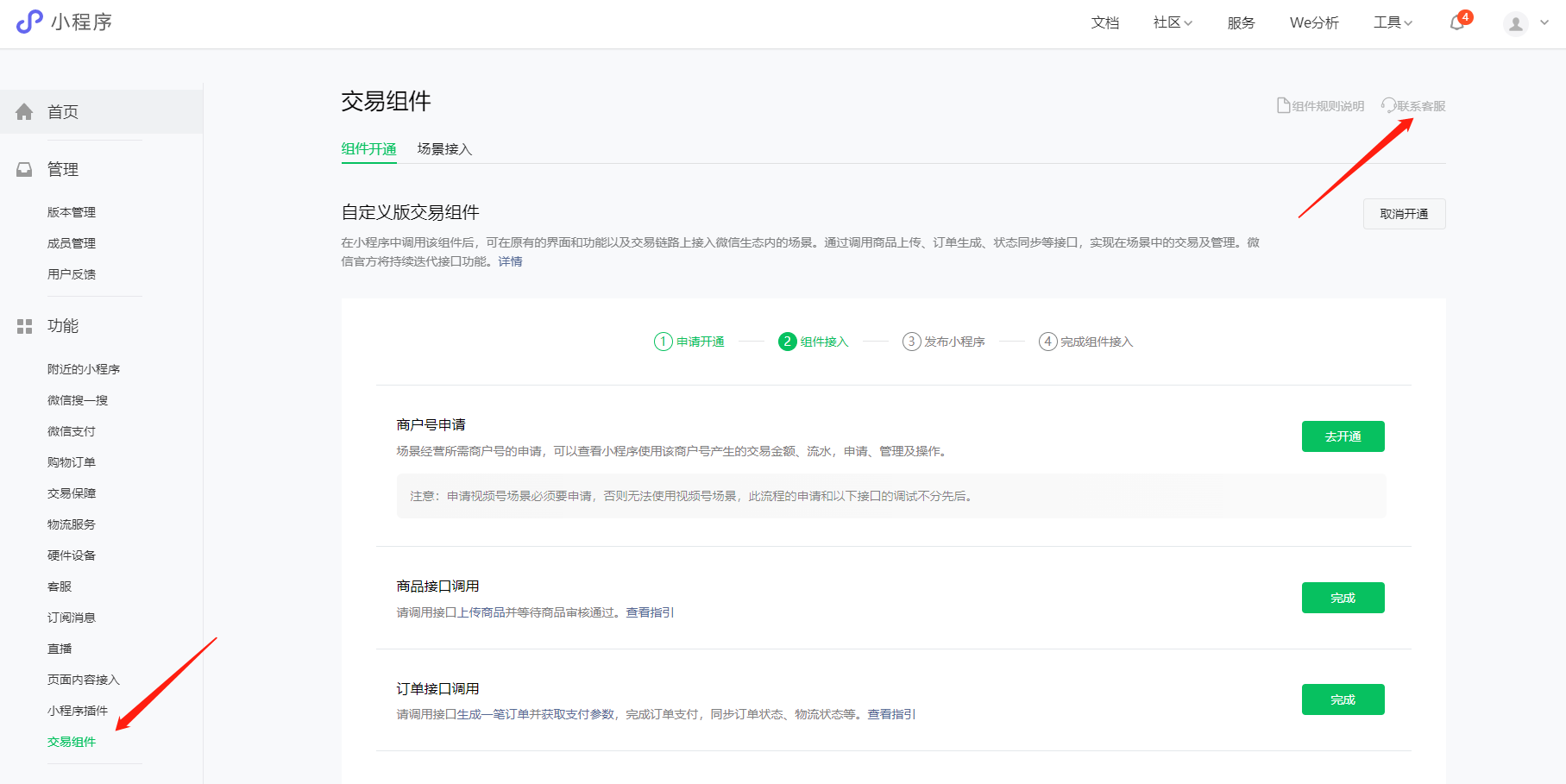Click the 小程序 logo icon
1566x784 pixels.
pos(29,22)
